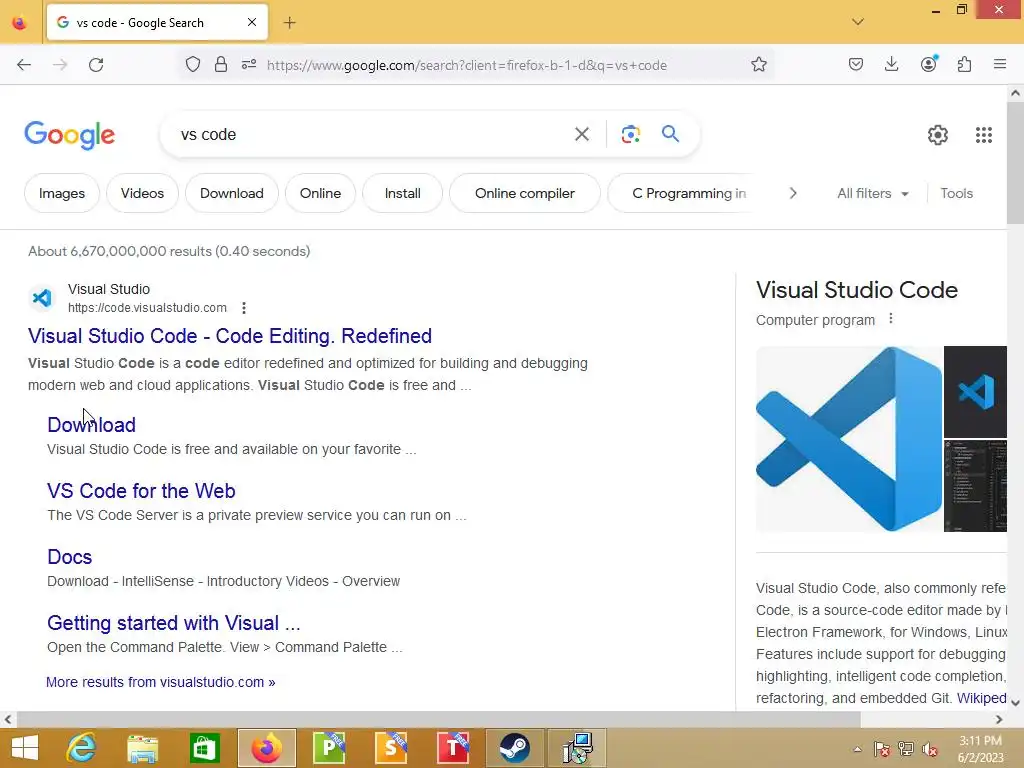The height and width of the screenshot is (768, 1024).
Task: Click the vertical scrollbar down arrow
Action: tap(1015, 703)
